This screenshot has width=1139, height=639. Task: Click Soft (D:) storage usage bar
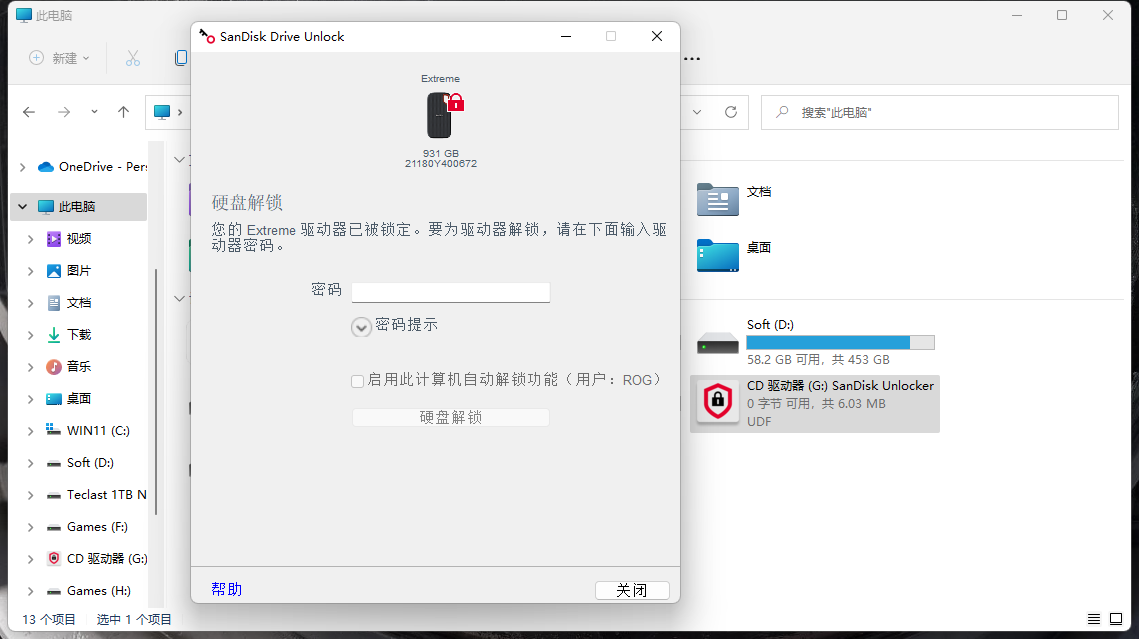[x=840, y=343]
